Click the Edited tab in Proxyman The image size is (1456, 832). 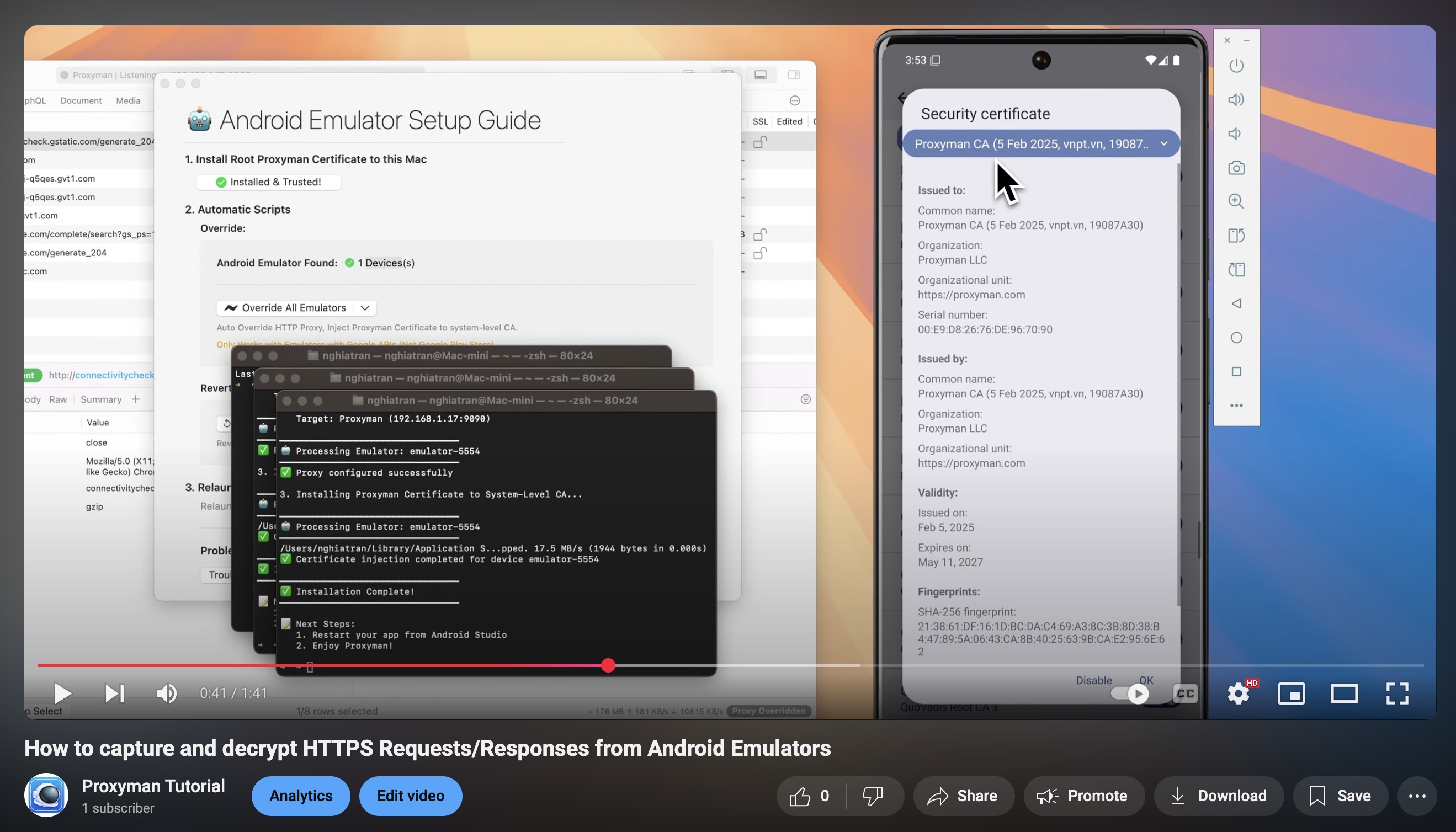click(789, 121)
